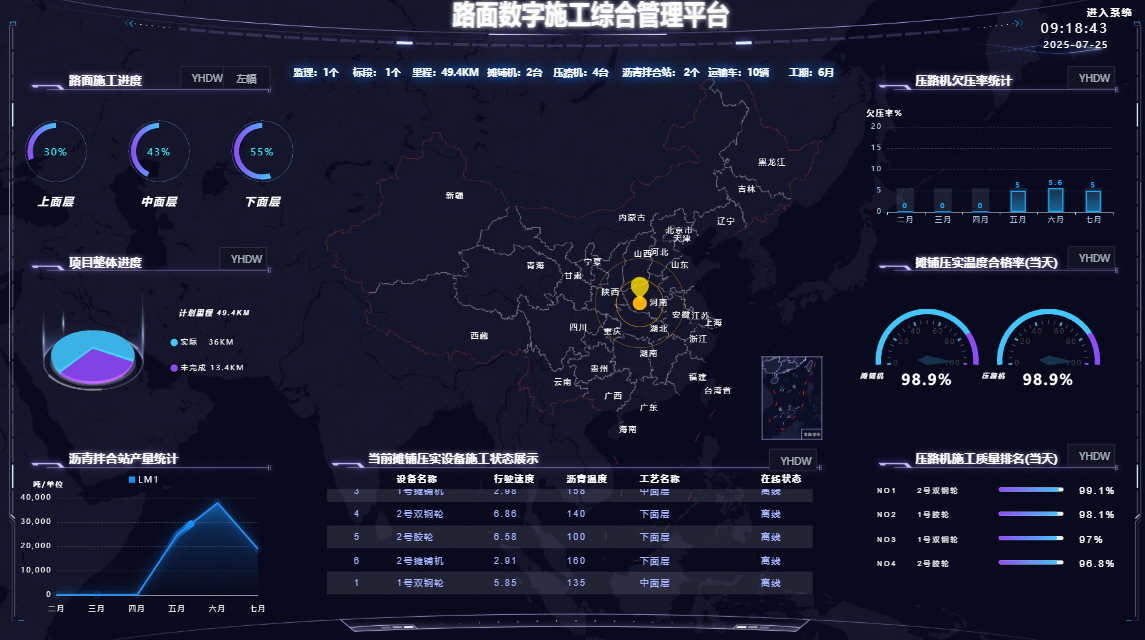The width and height of the screenshot is (1145, 640).
Task: Open YHDW dropdown in 项目整体进度 panel
Action: [x=245, y=259]
